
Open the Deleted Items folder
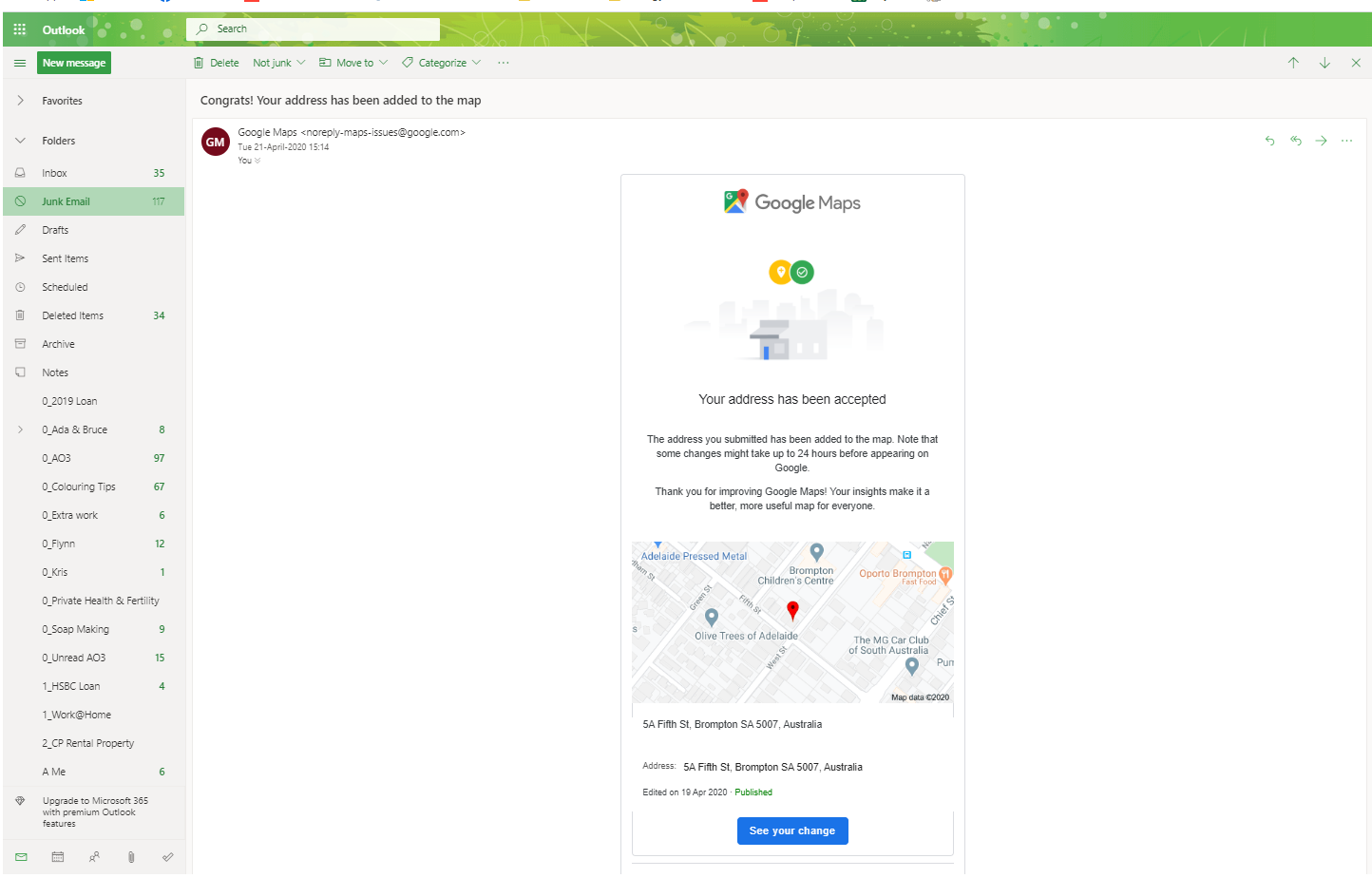point(94,315)
